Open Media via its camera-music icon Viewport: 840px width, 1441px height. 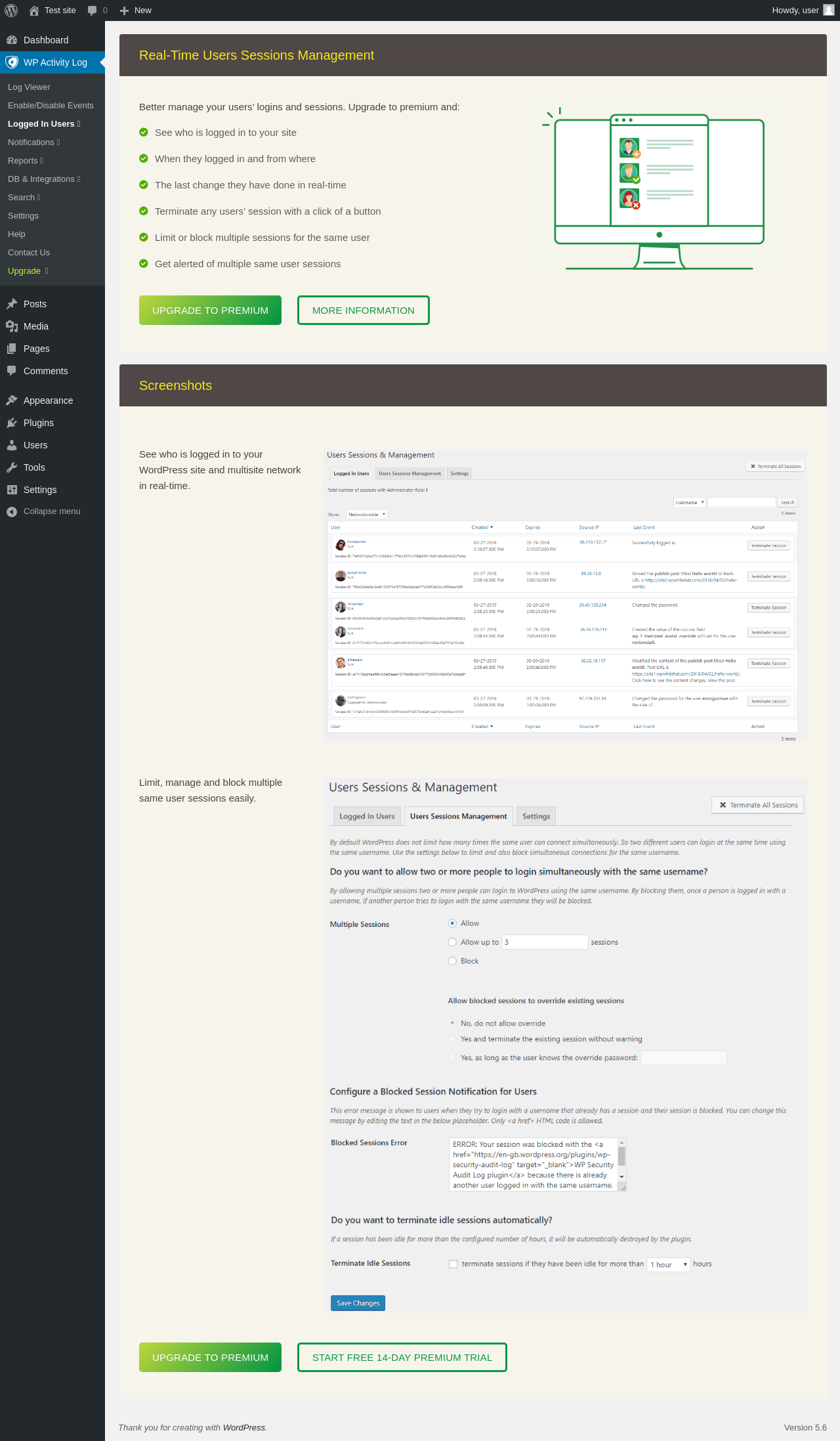click(12, 326)
